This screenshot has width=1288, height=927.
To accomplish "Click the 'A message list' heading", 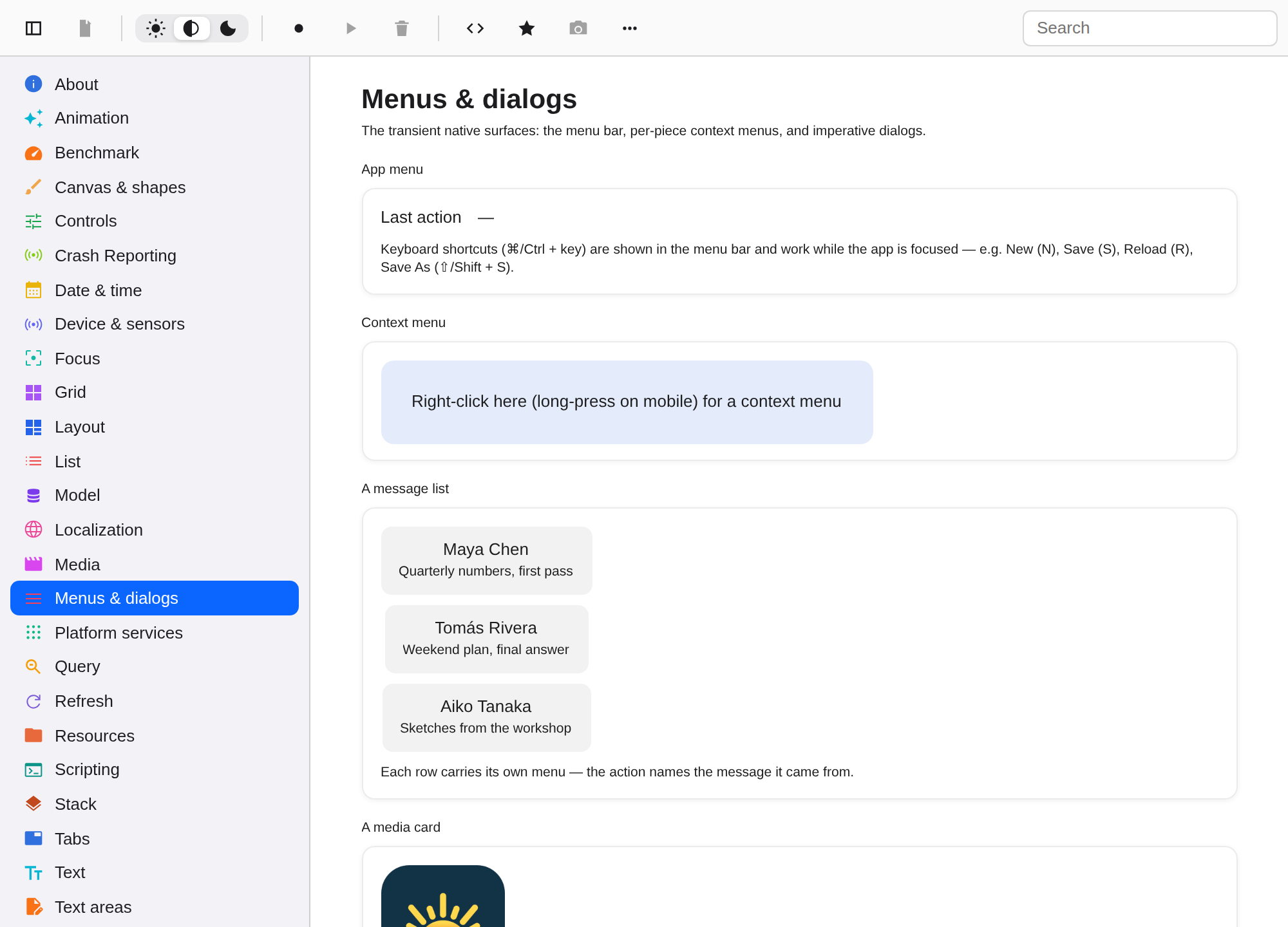I will click(x=405, y=489).
